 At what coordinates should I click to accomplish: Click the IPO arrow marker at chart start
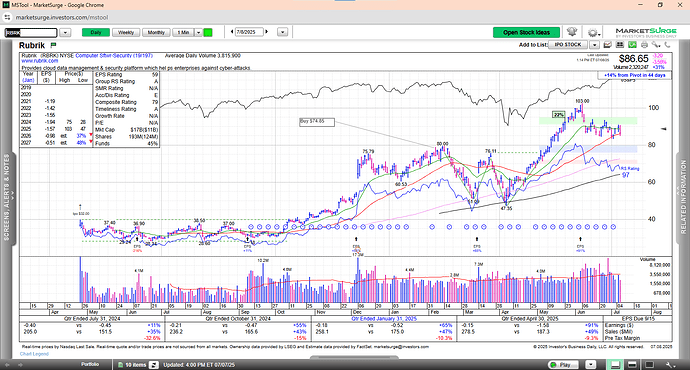[80, 206]
